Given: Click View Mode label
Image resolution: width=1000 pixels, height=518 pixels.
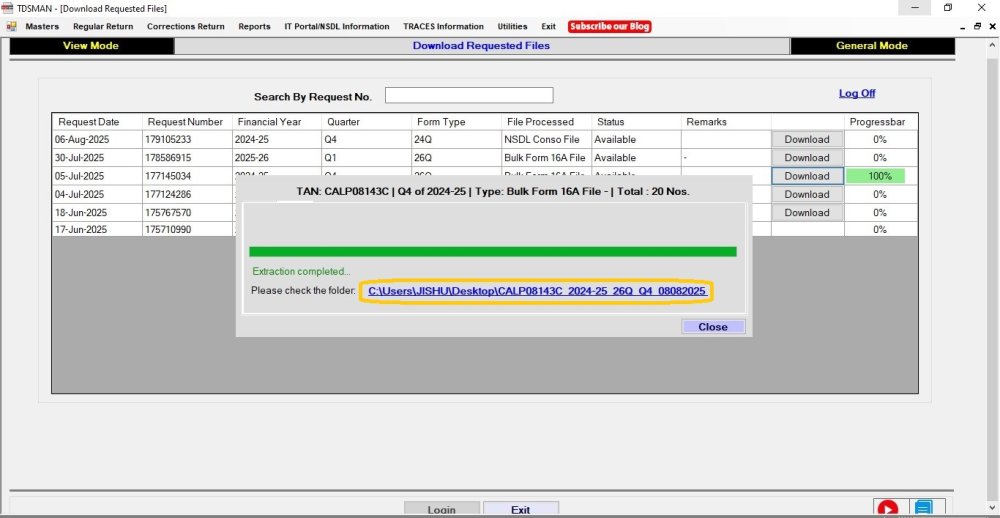Looking at the screenshot, I should (91, 45).
